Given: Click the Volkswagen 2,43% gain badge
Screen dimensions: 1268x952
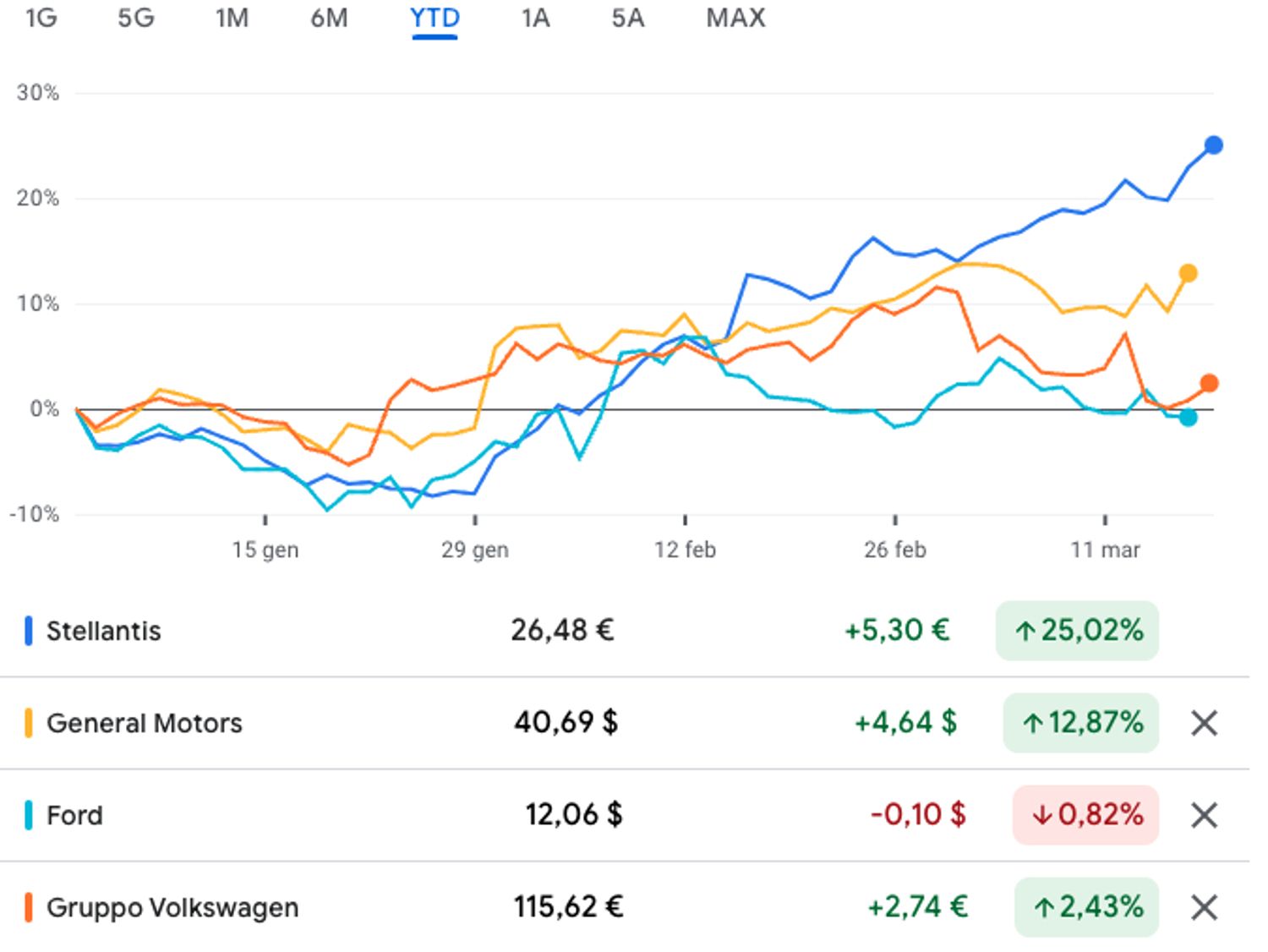Looking at the screenshot, I should point(1086,907).
